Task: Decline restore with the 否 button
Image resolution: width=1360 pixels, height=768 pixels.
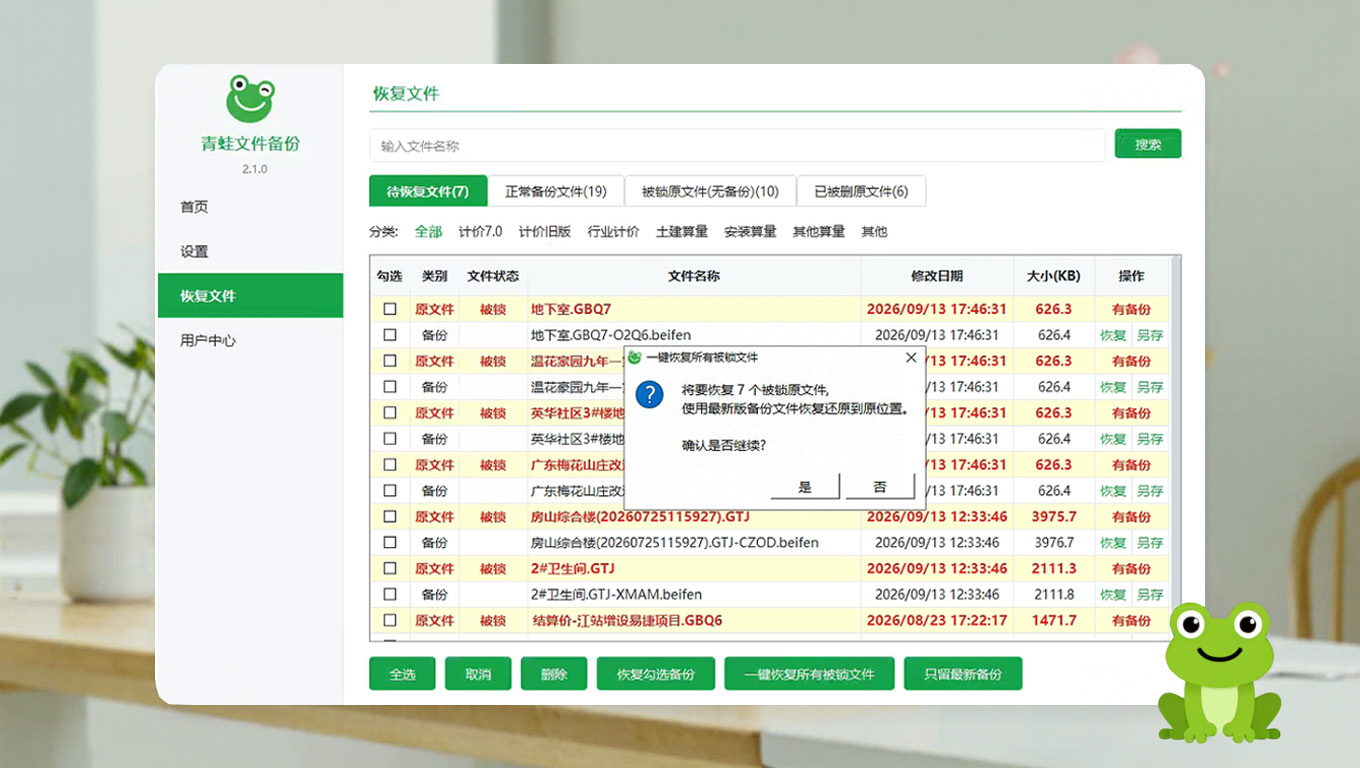Action: [880, 487]
